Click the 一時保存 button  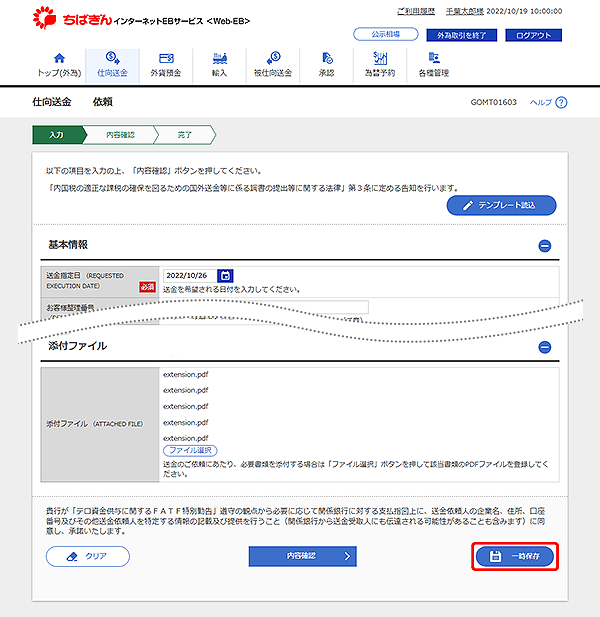515,556
